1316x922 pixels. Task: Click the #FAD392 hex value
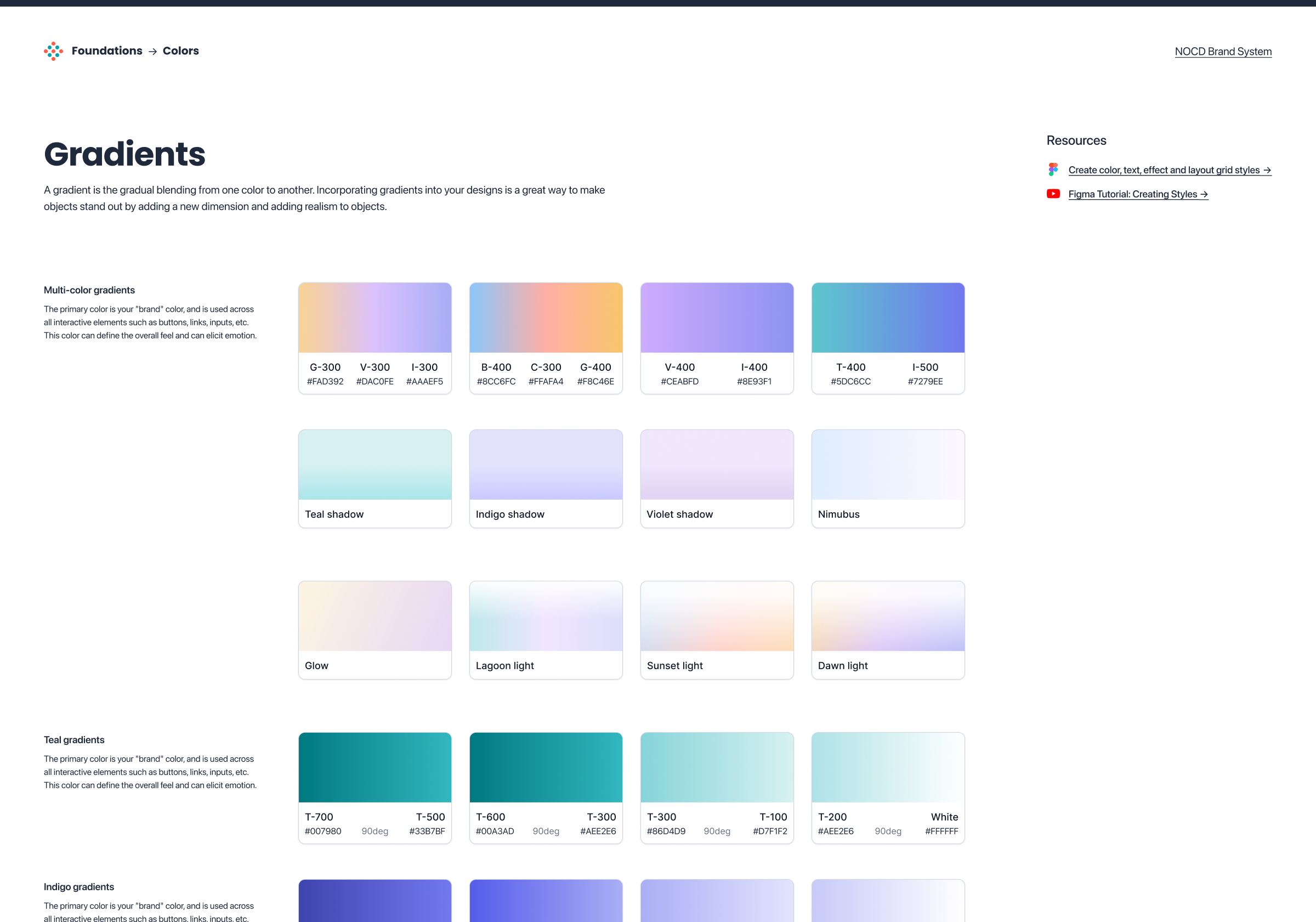325,381
